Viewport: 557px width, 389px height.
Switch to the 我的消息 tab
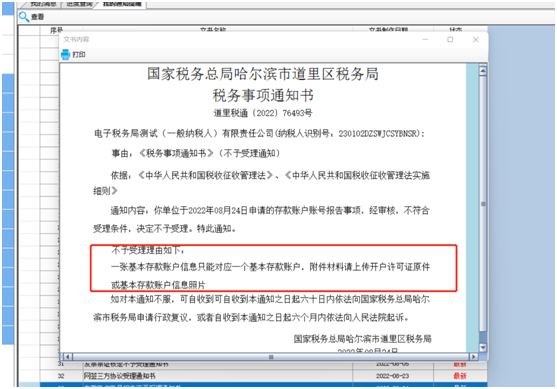(x=43, y=4)
